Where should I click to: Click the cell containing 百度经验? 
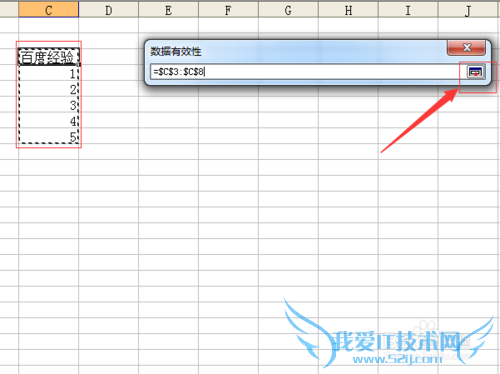pyautogui.click(x=49, y=56)
